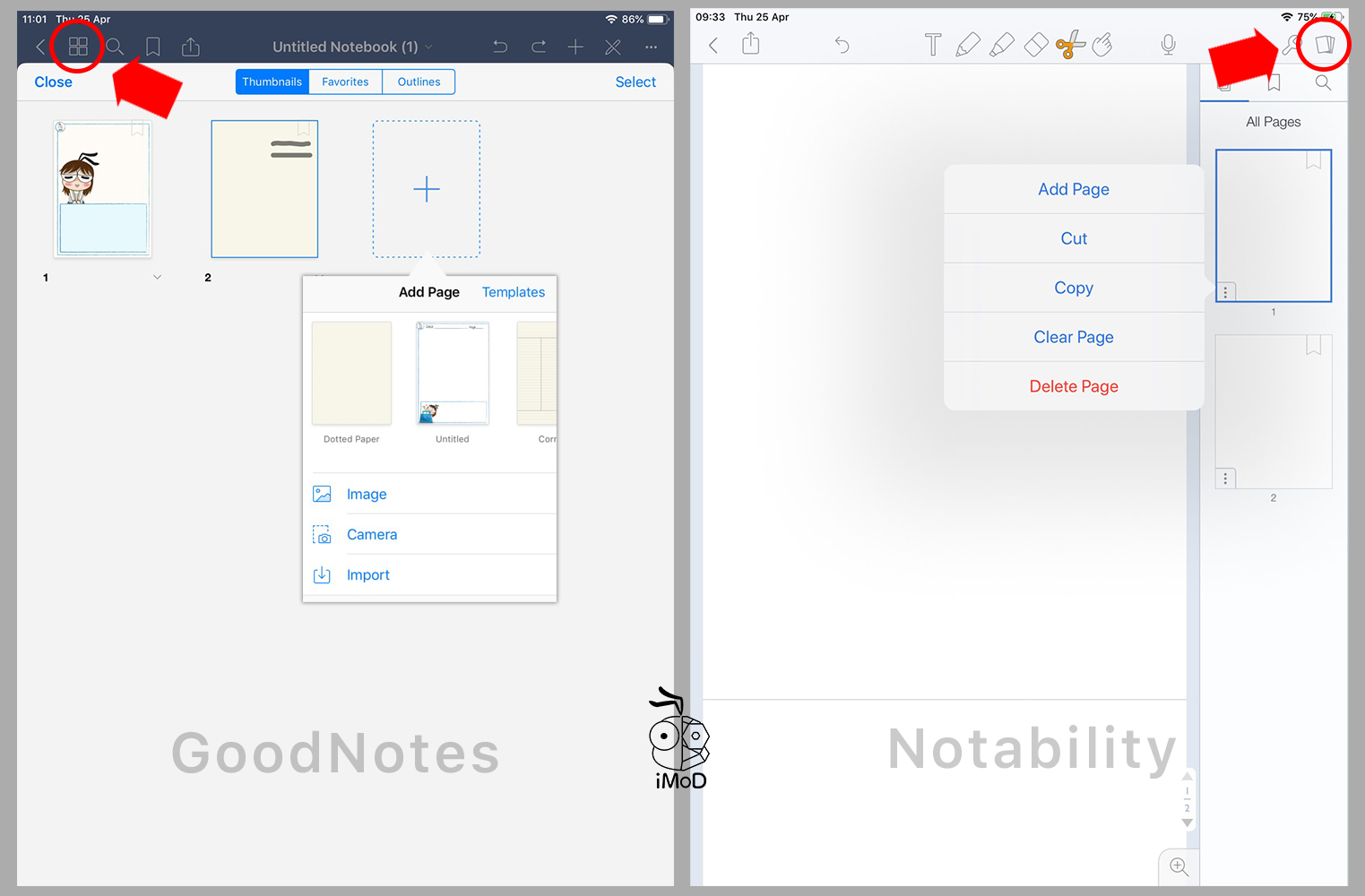
Task: Choose Delete Page from the context menu
Action: pyautogui.click(x=1073, y=386)
